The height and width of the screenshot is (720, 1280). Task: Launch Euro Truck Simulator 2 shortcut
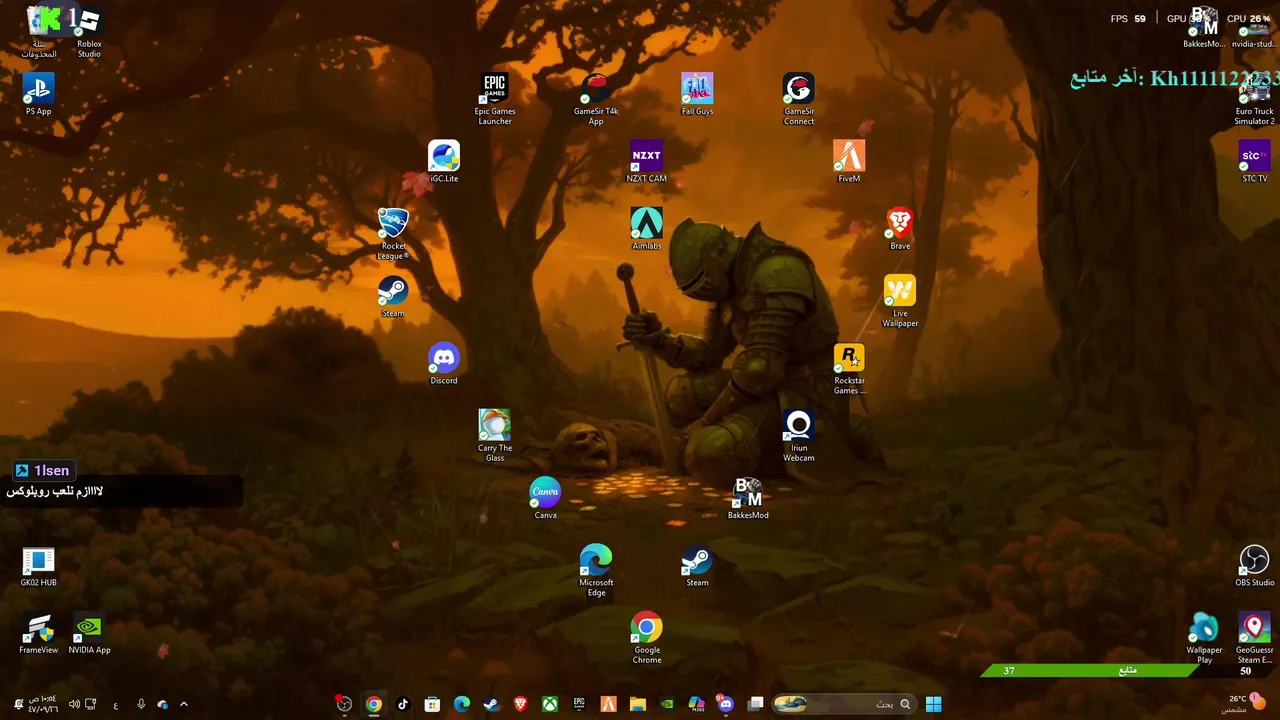(1254, 98)
